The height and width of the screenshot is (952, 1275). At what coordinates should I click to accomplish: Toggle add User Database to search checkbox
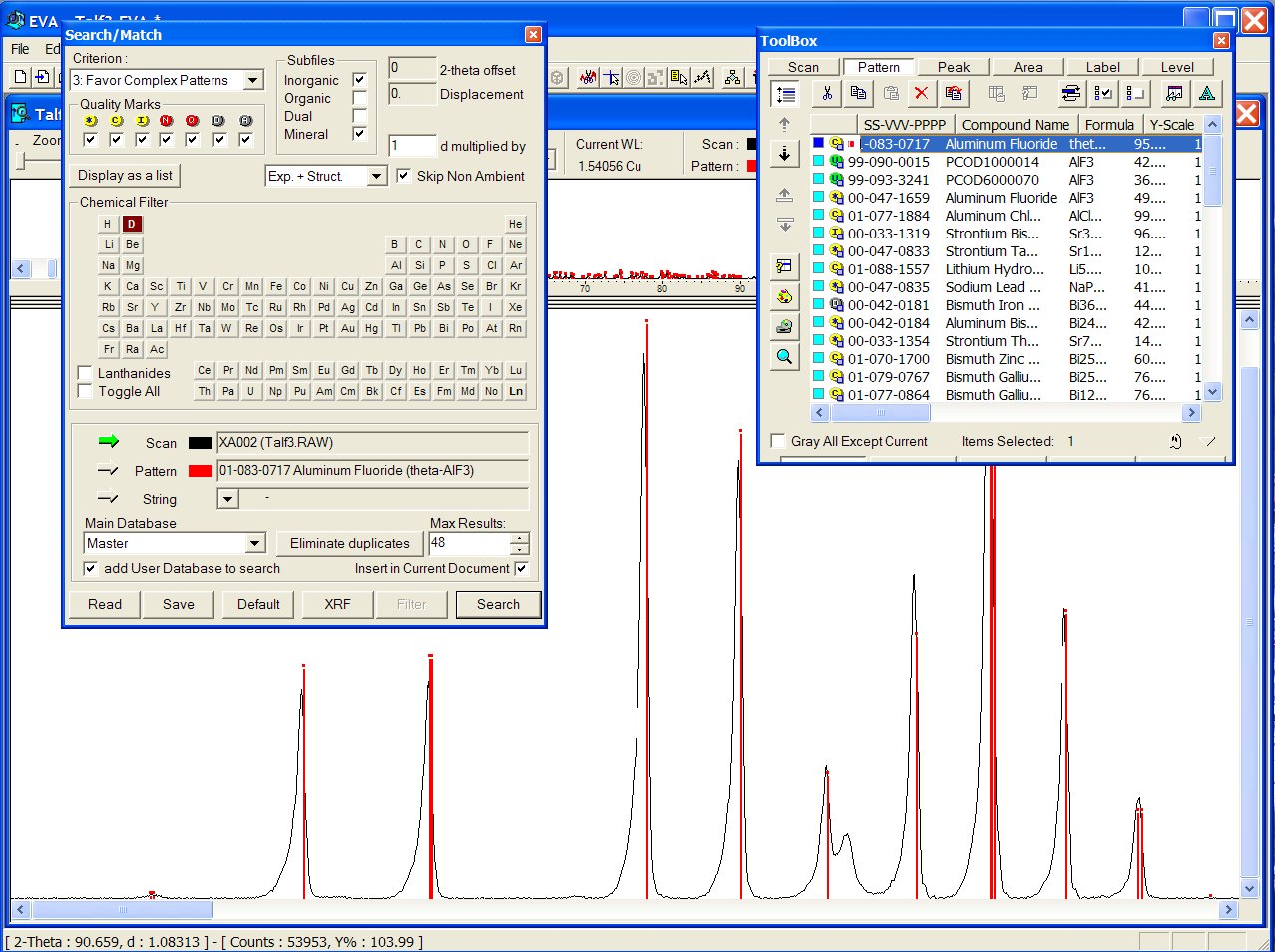[91, 568]
